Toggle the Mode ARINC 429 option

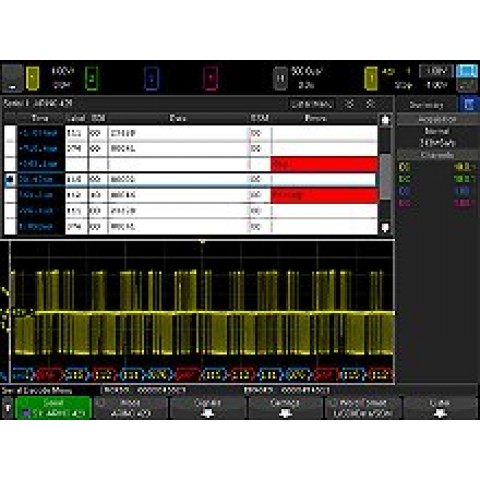pyautogui.click(x=131, y=408)
